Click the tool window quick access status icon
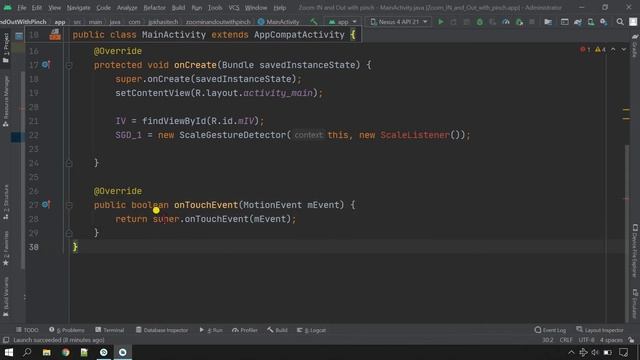The height and width of the screenshot is (360, 640). 6,340
